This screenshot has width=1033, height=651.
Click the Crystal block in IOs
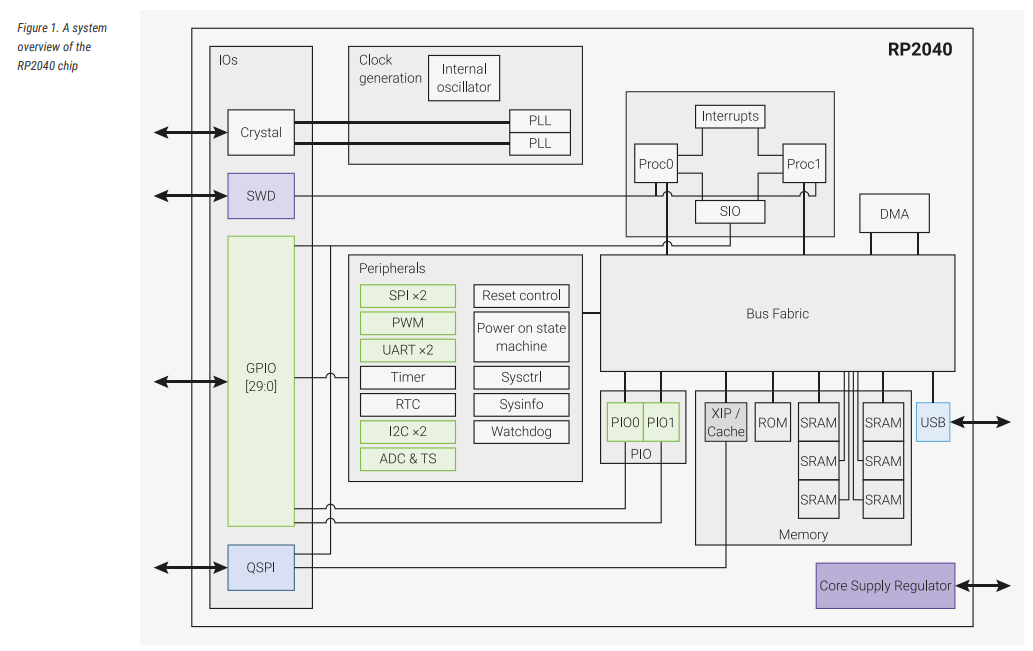261,132
